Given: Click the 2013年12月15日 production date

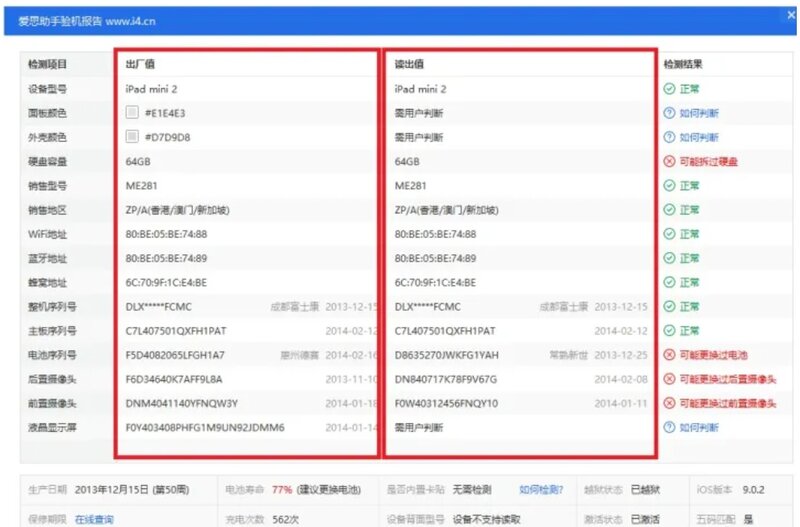Looking at the screenshot, I should tap(132, 490).
